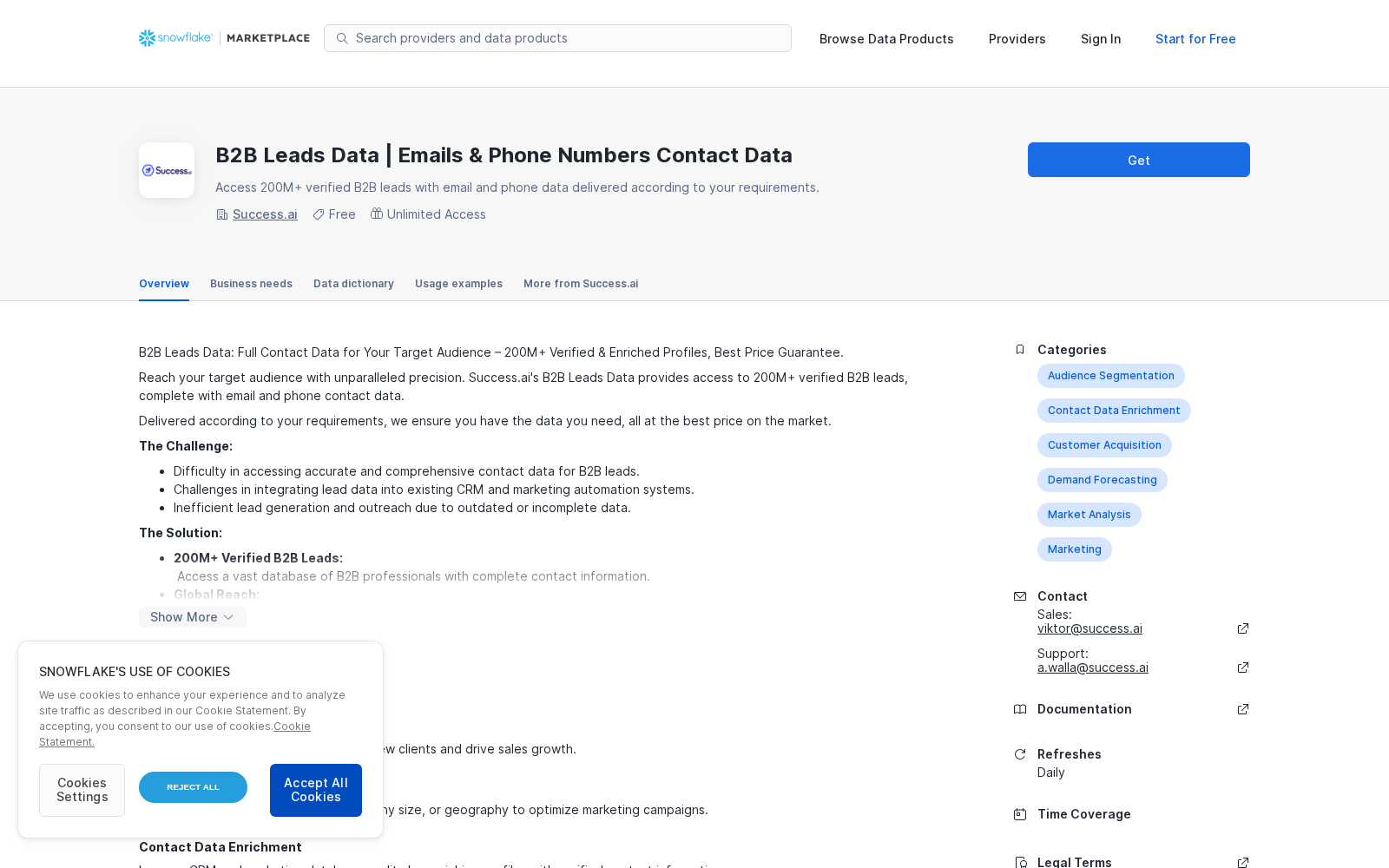Expand description with Show More
The height and width of the screenshot is (868, 1389).
pos(193,617)
